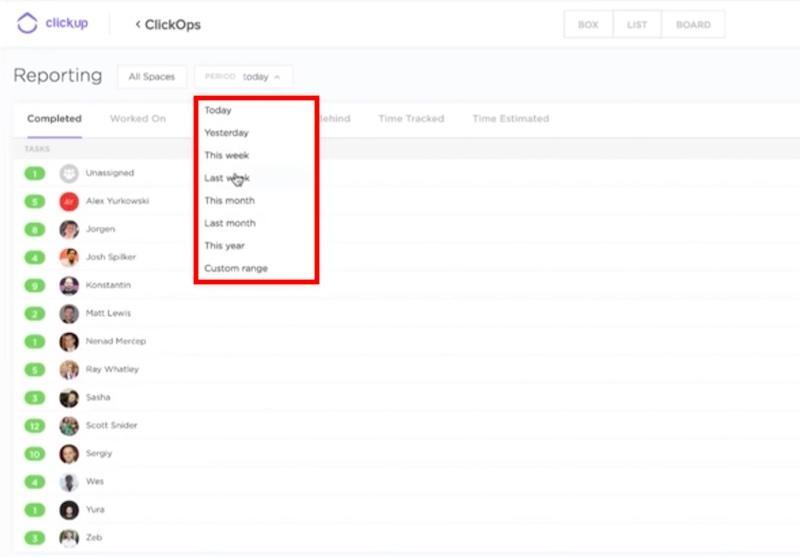Select This week period option
Screen dimensions: 800x557
tap(227, 155)
